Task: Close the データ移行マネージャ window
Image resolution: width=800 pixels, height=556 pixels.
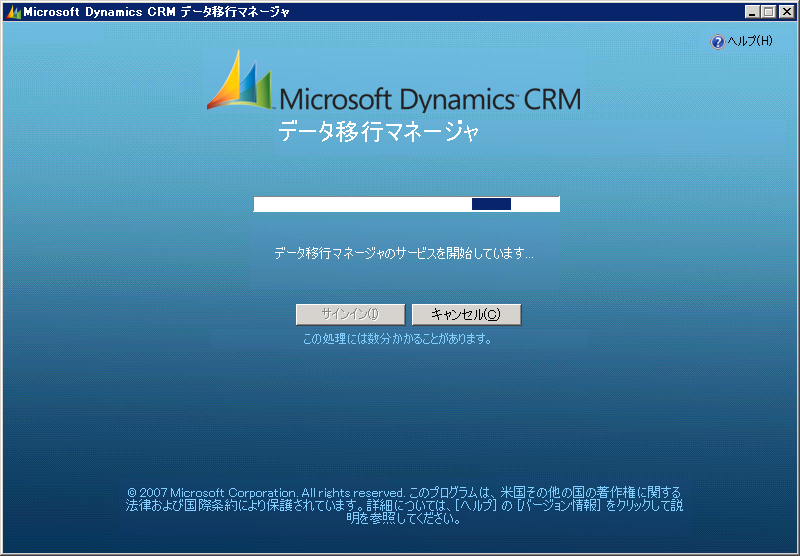Action: pyautogui.click(x=786, y=12)
